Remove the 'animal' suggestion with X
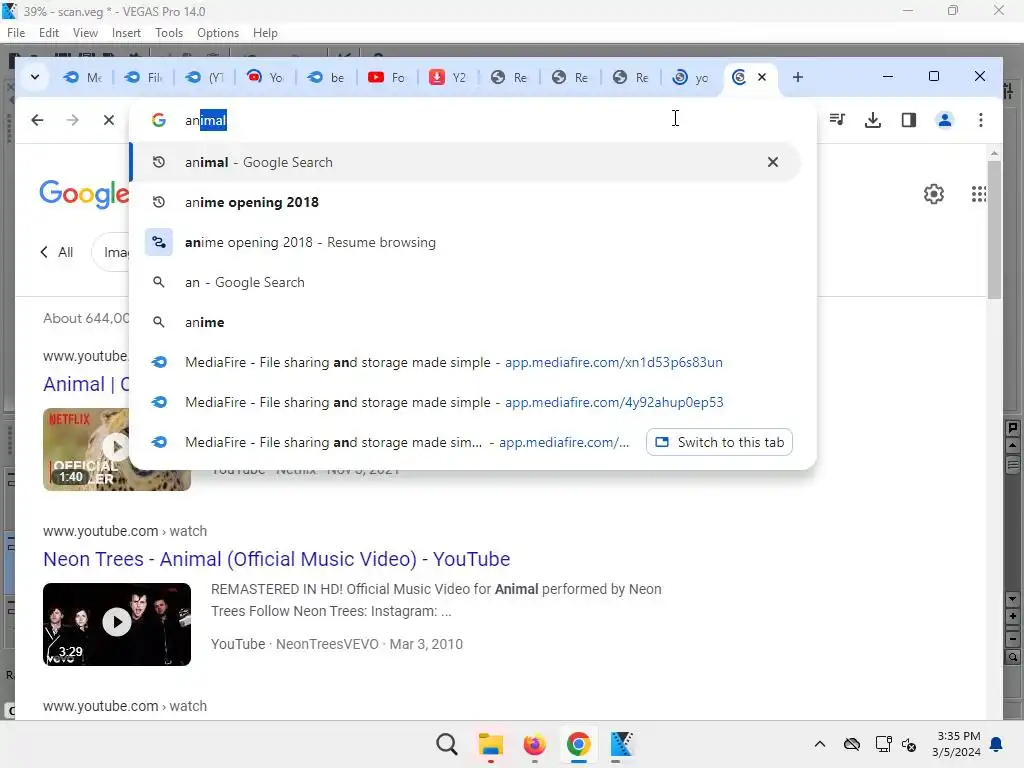The image size is (1024, 768). [773, 162]
